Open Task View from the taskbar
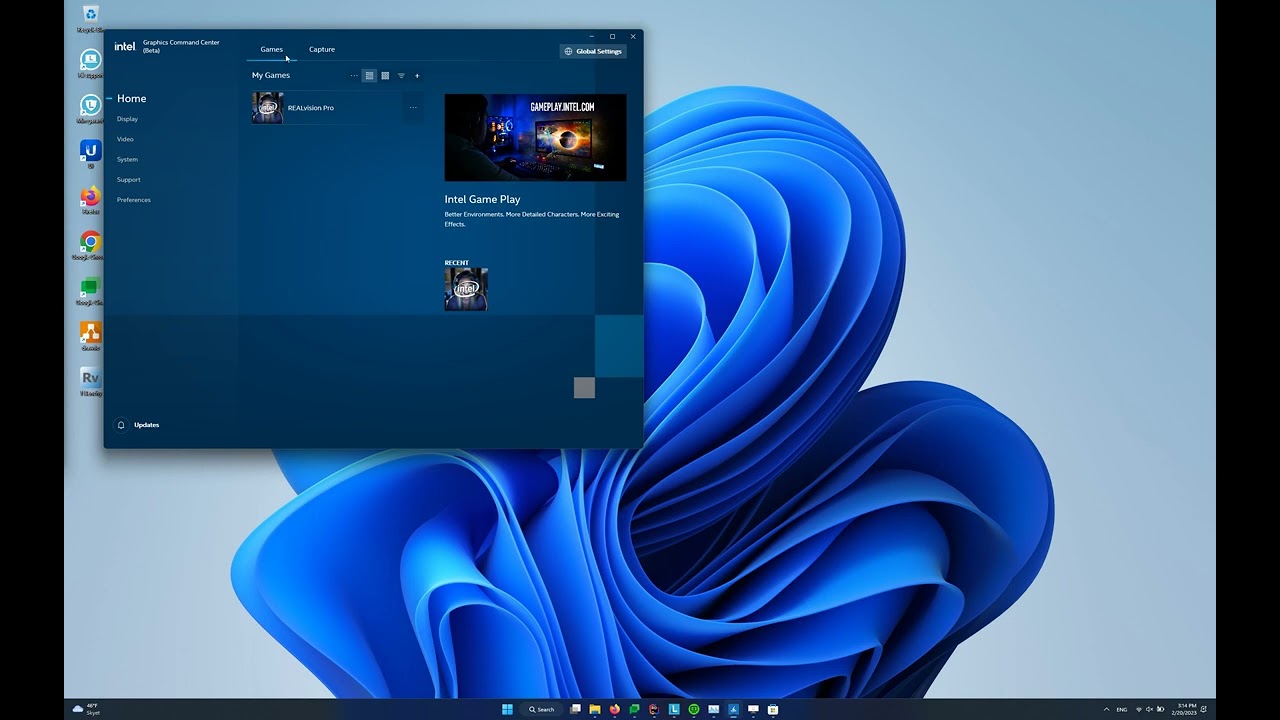The height and width of the screenshot is (720, 1280). [x=575, y=709]
